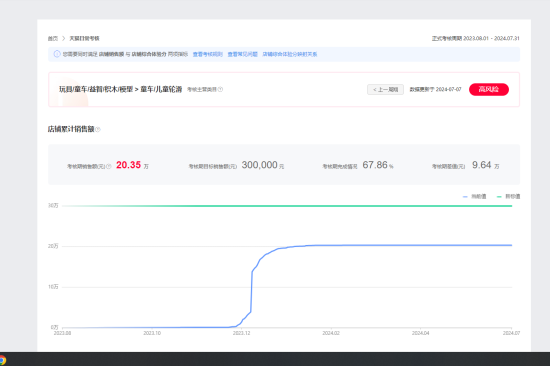Click the help icon next to 考核期销售额(元)
This screenshot has height=366, width=550.
pos(109,166)
